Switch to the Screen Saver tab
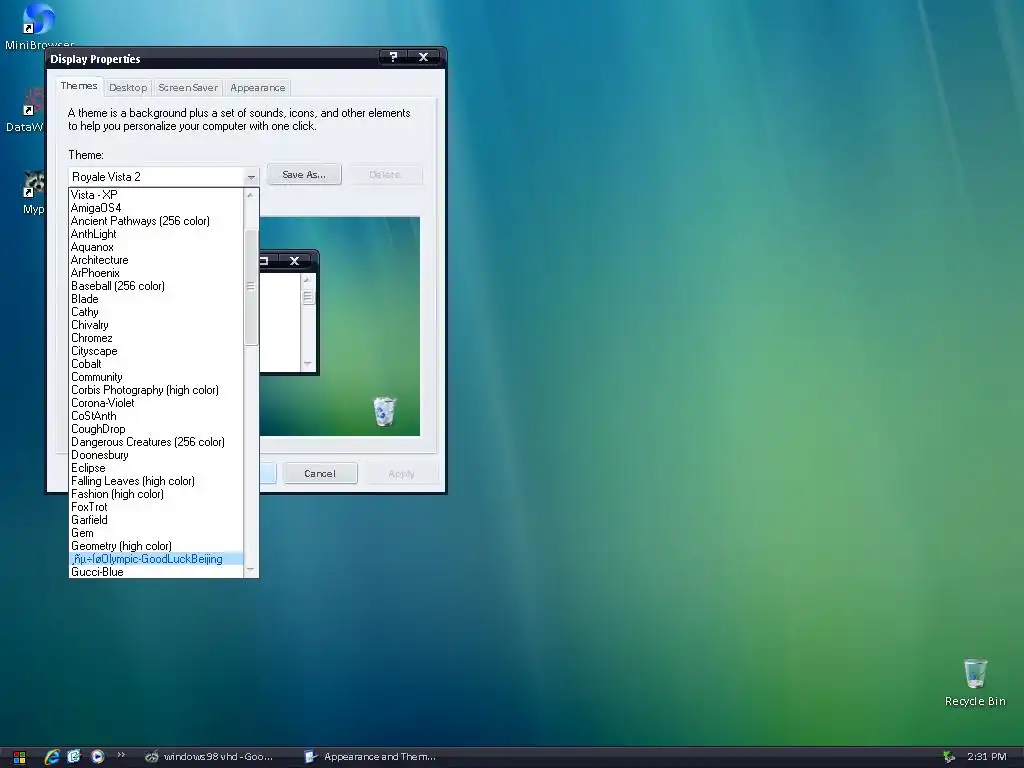This screenshot has height=768, width=1024. pos(188,88)
